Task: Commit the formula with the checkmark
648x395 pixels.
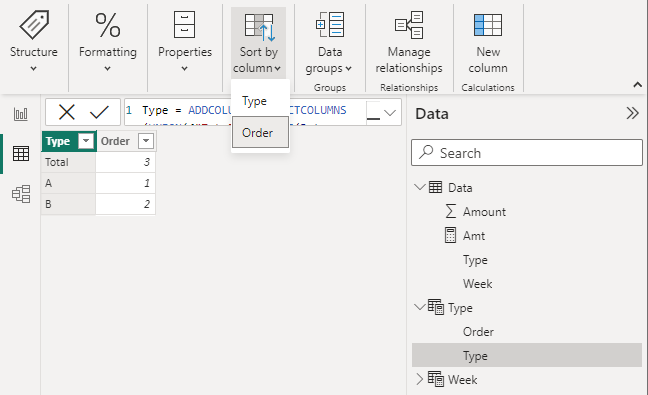Action: [99, 112]
